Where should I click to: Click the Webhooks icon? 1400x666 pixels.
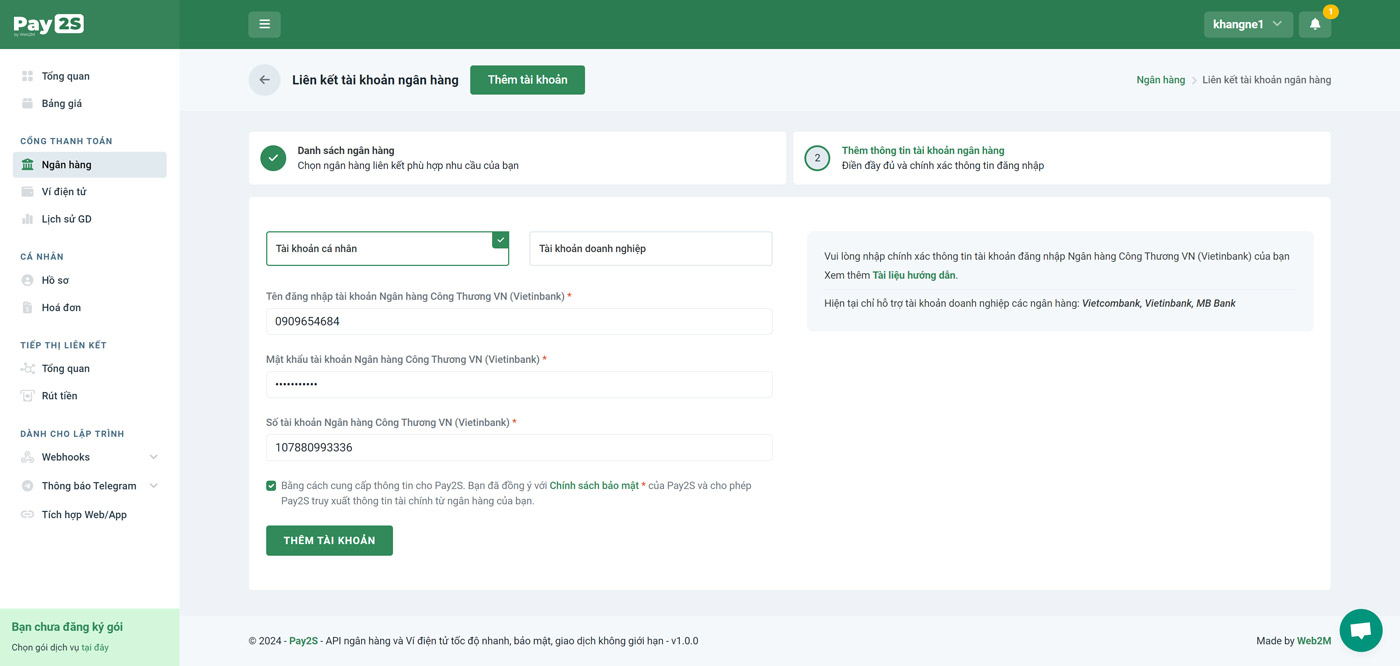27,457
